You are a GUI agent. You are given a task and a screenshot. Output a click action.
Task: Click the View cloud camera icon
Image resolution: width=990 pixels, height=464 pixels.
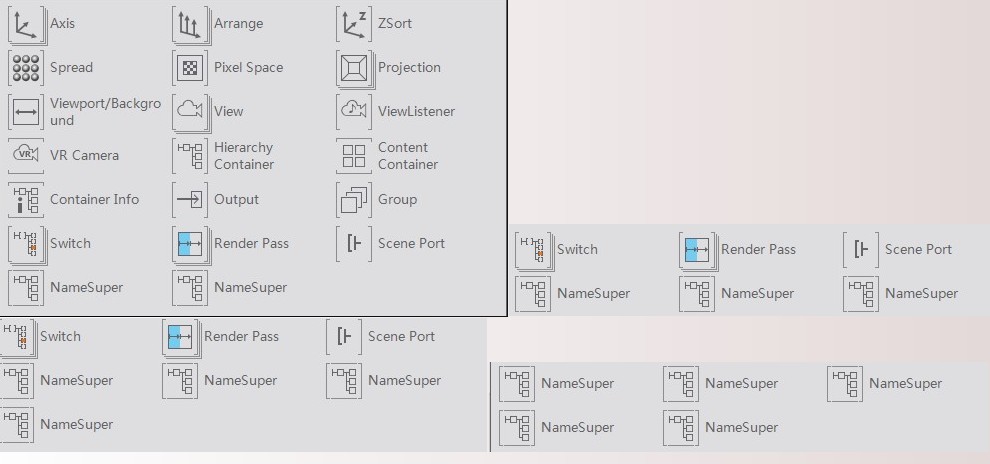190,112
